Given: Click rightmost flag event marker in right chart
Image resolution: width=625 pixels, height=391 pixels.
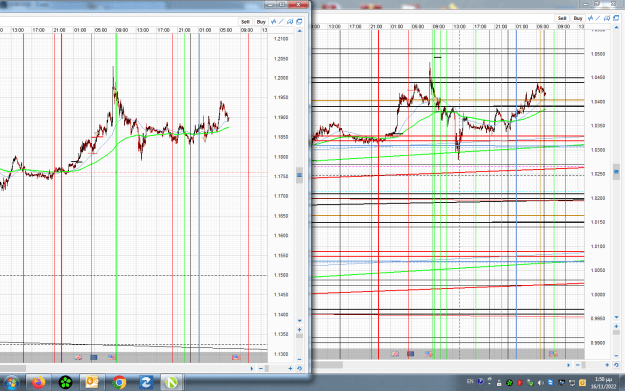Looking at the screenshot, I should (553, 354).
